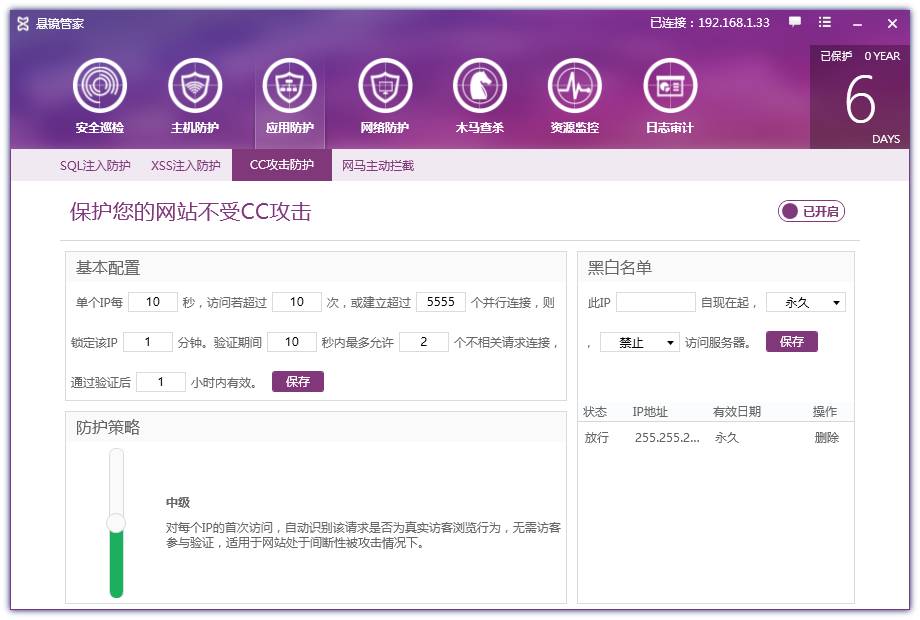Save the basic configuration settings
Screen dimensions: 920x620
tap(297, 381)
